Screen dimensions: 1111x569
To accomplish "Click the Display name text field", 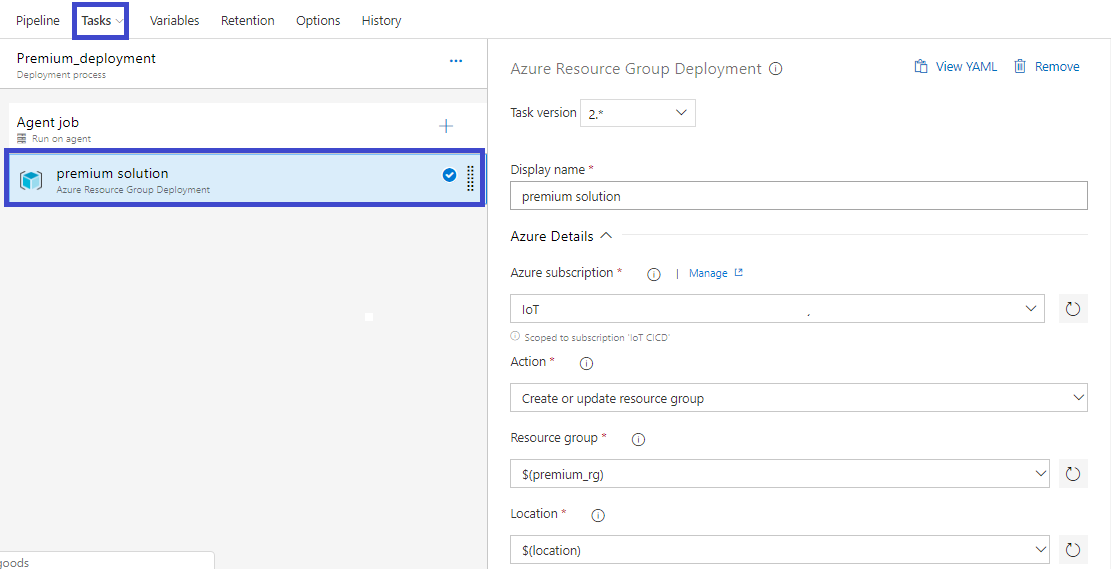I will pos(798,196).
